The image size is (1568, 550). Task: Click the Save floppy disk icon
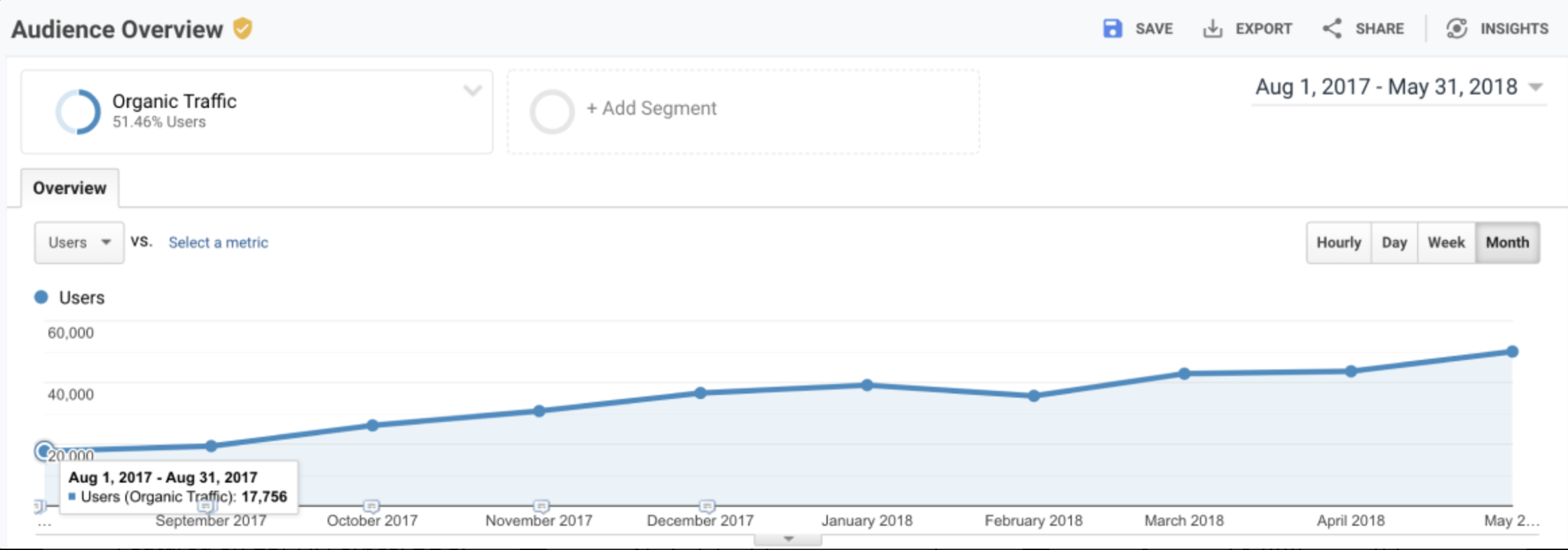click(1112, 28)
